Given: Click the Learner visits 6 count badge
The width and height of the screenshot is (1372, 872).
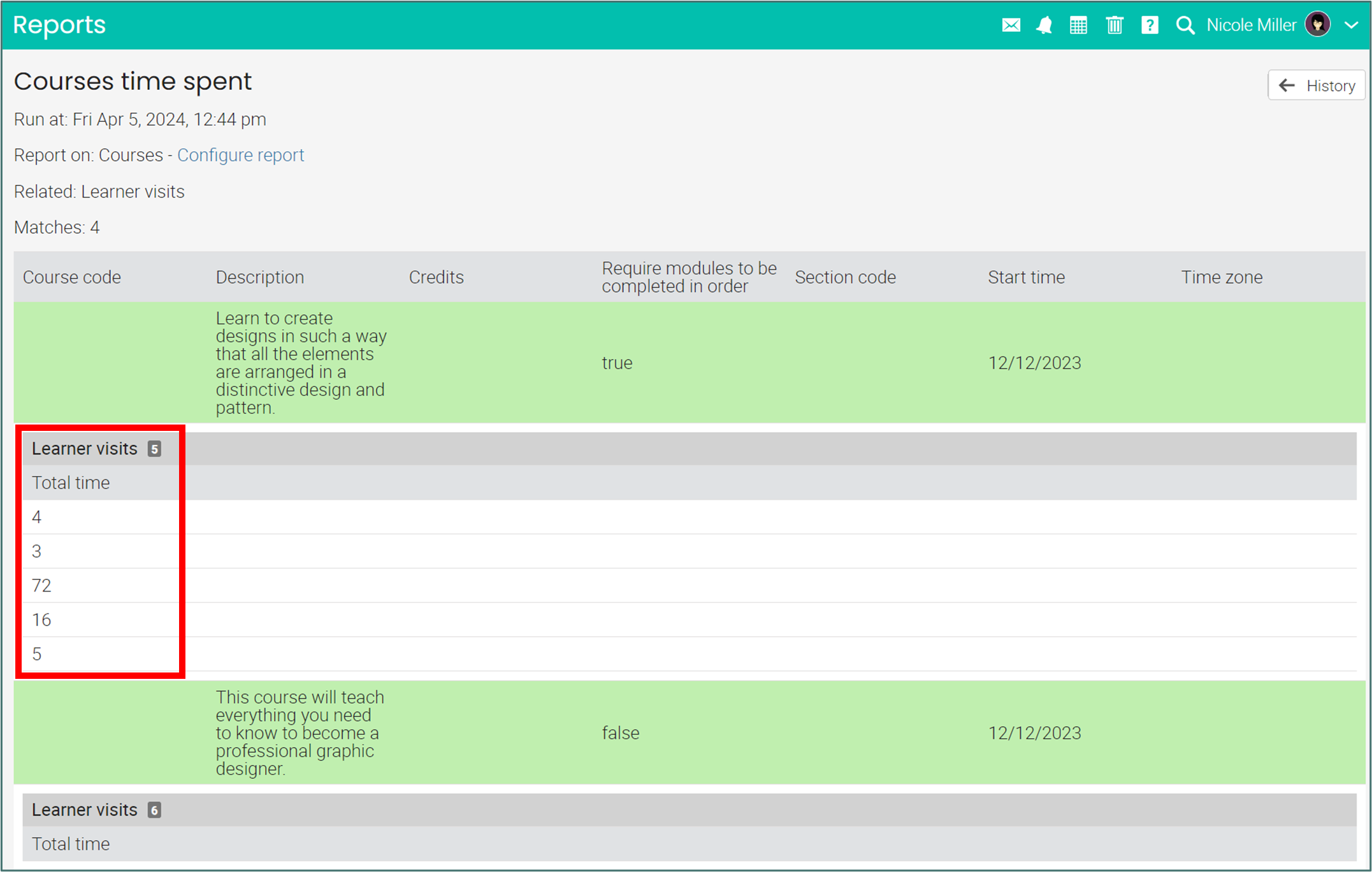Looking at the screenshot, I should point(154,810).
